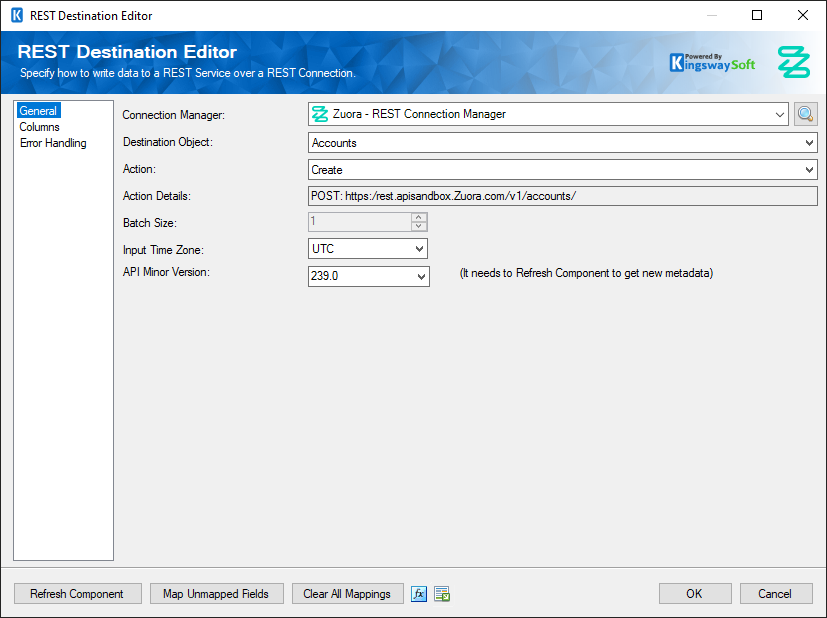Image resolution: width=827 pixels, height=618 pixels.
Task: Click the expression fx icon
Action: [x=419, y=594]
